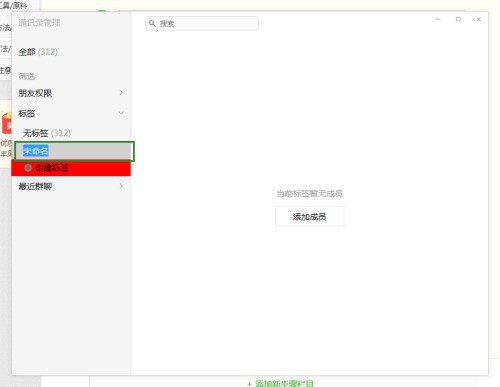
Task: Click the 未命名 tag name field
Action: pos(74,151)
